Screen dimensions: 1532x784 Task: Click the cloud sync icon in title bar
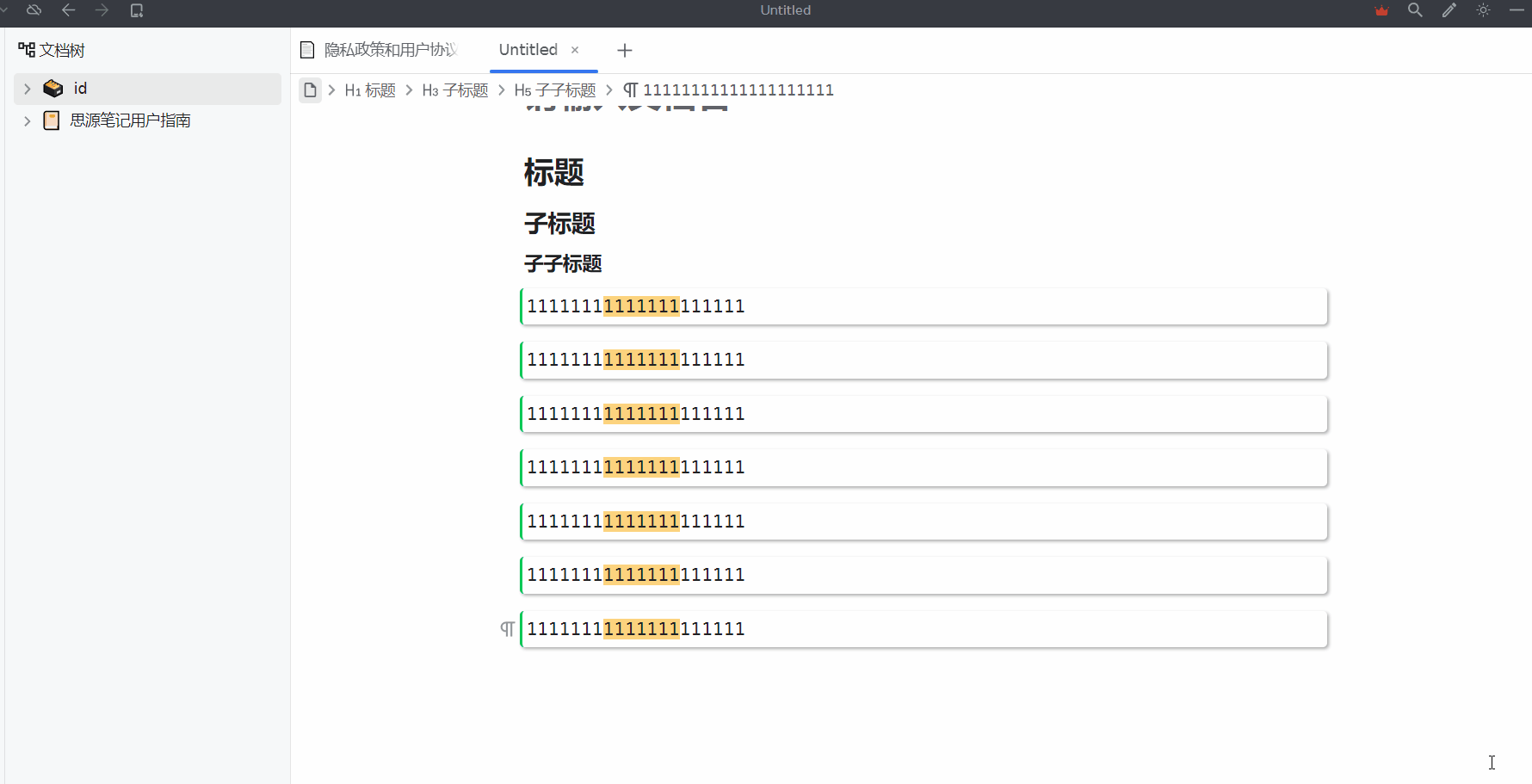[34, 10]
